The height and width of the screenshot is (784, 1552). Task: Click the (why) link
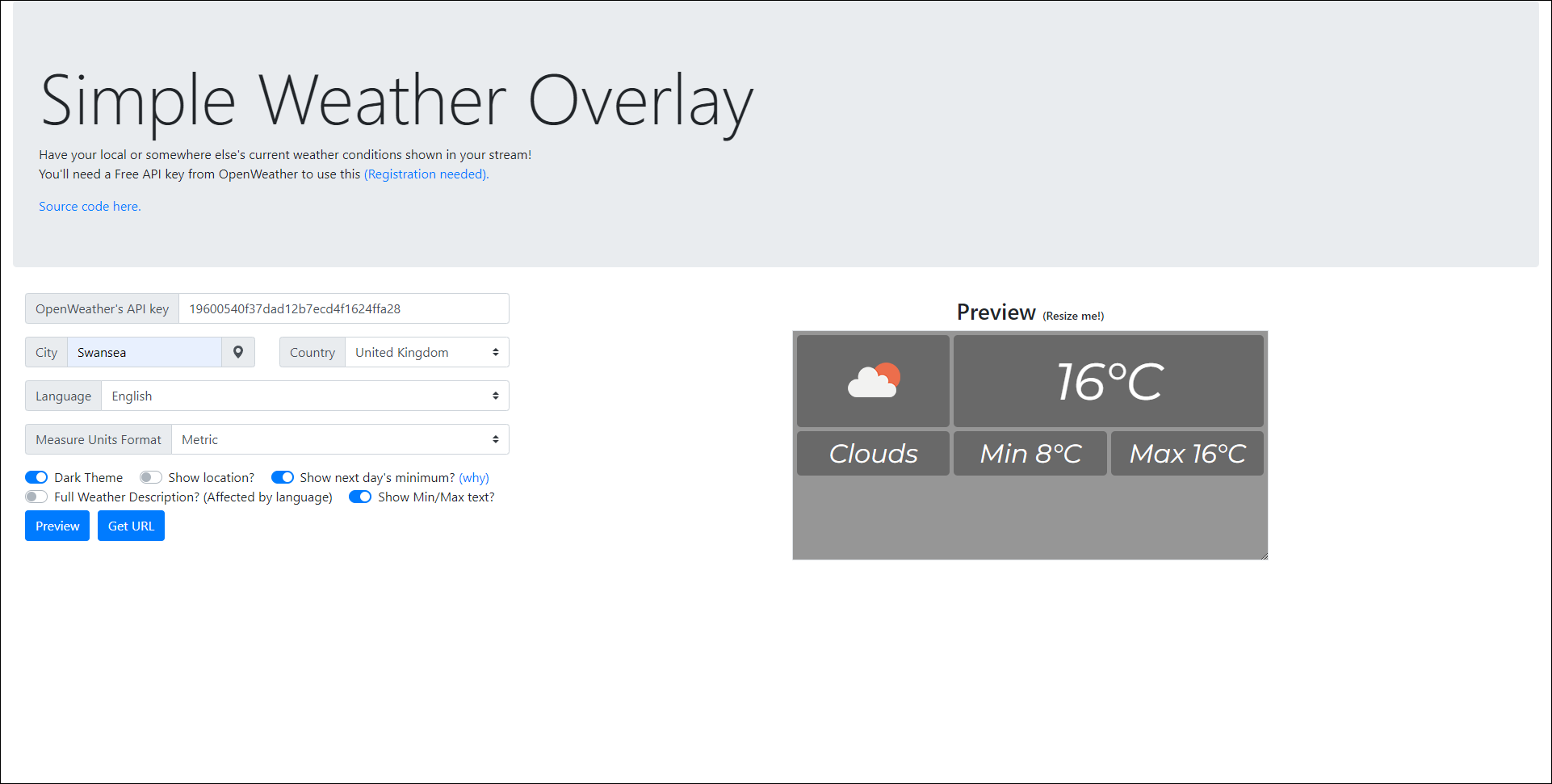click(474, 477)
